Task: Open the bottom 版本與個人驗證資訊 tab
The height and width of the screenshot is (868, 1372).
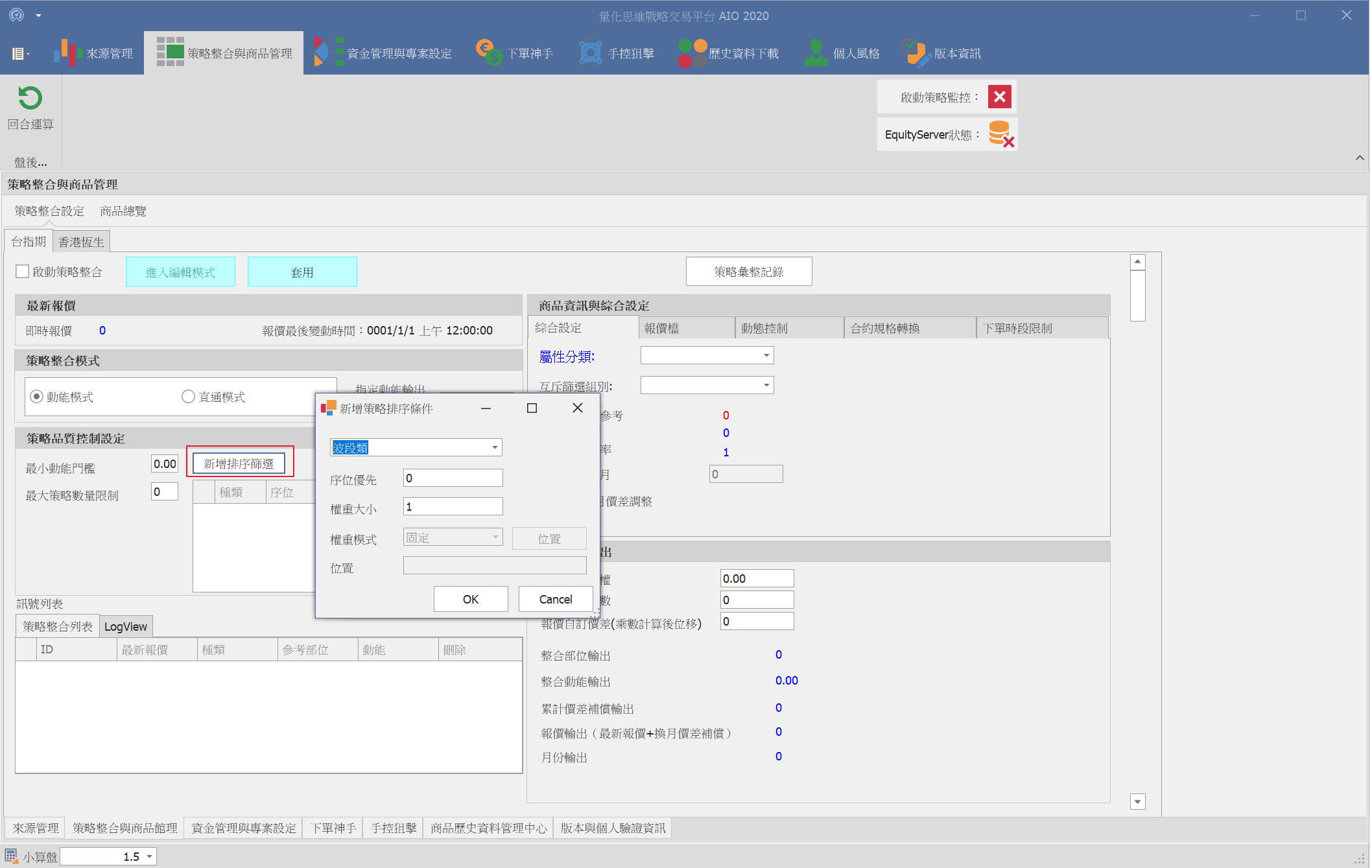Action: tap(613, 828)
